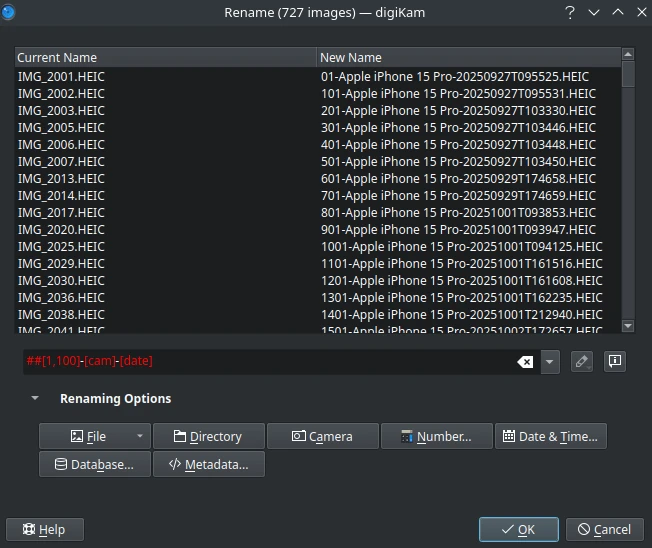Image resolution: width=652 pixels, height=548 pixels.
Task: Select the IMG_2006.HEIC row
Action: [x=318, y=145]
